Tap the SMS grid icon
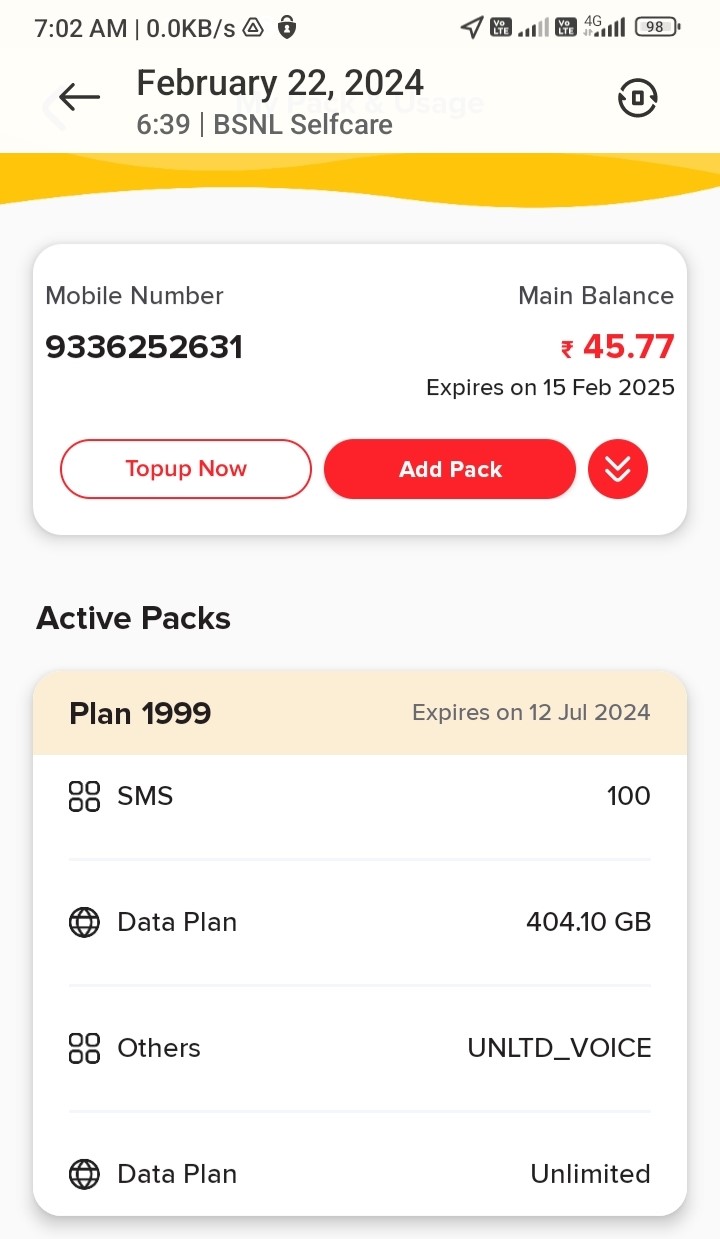720x1239 pixels. [84, 796]
